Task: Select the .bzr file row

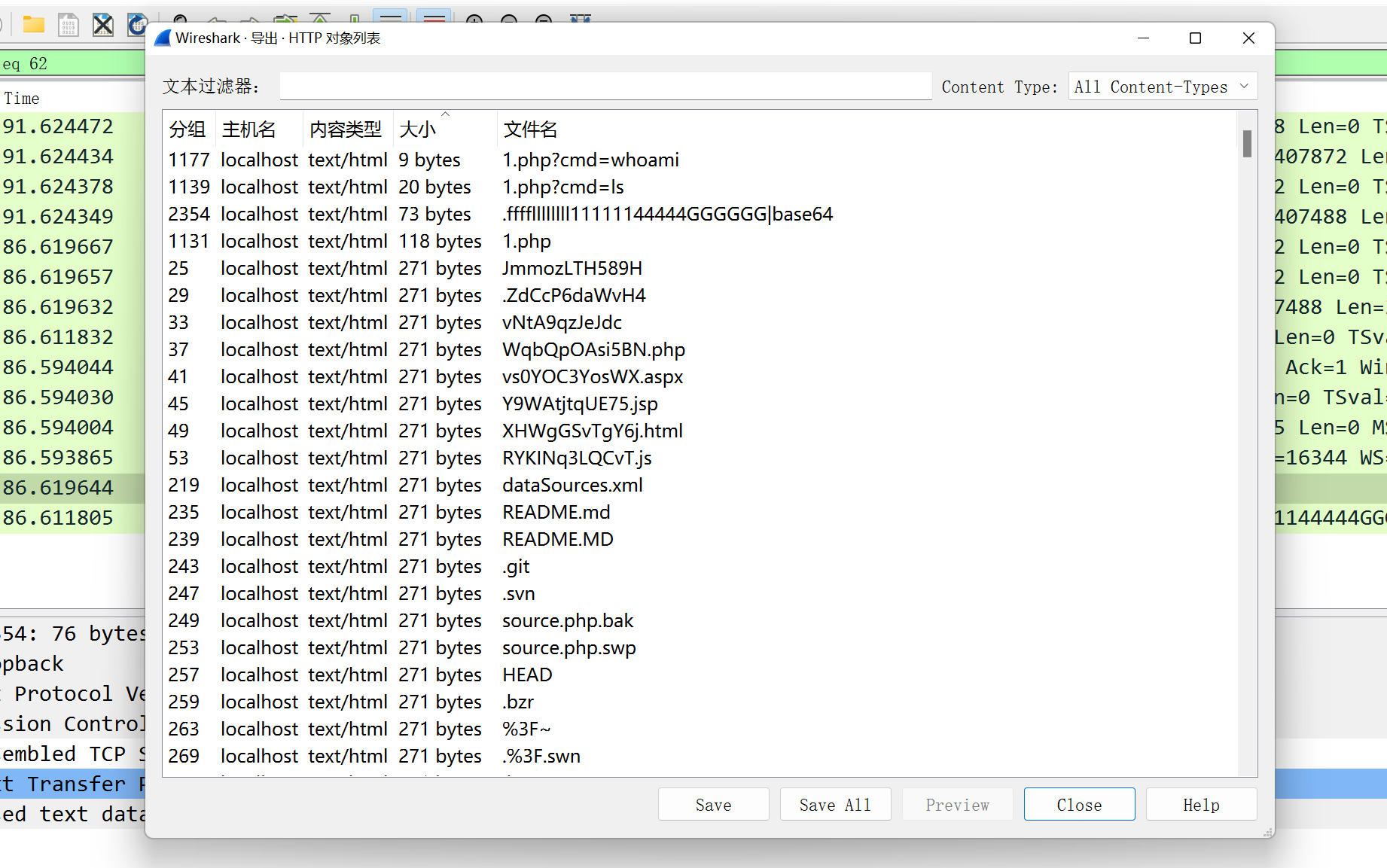Action: click(700, 702)
